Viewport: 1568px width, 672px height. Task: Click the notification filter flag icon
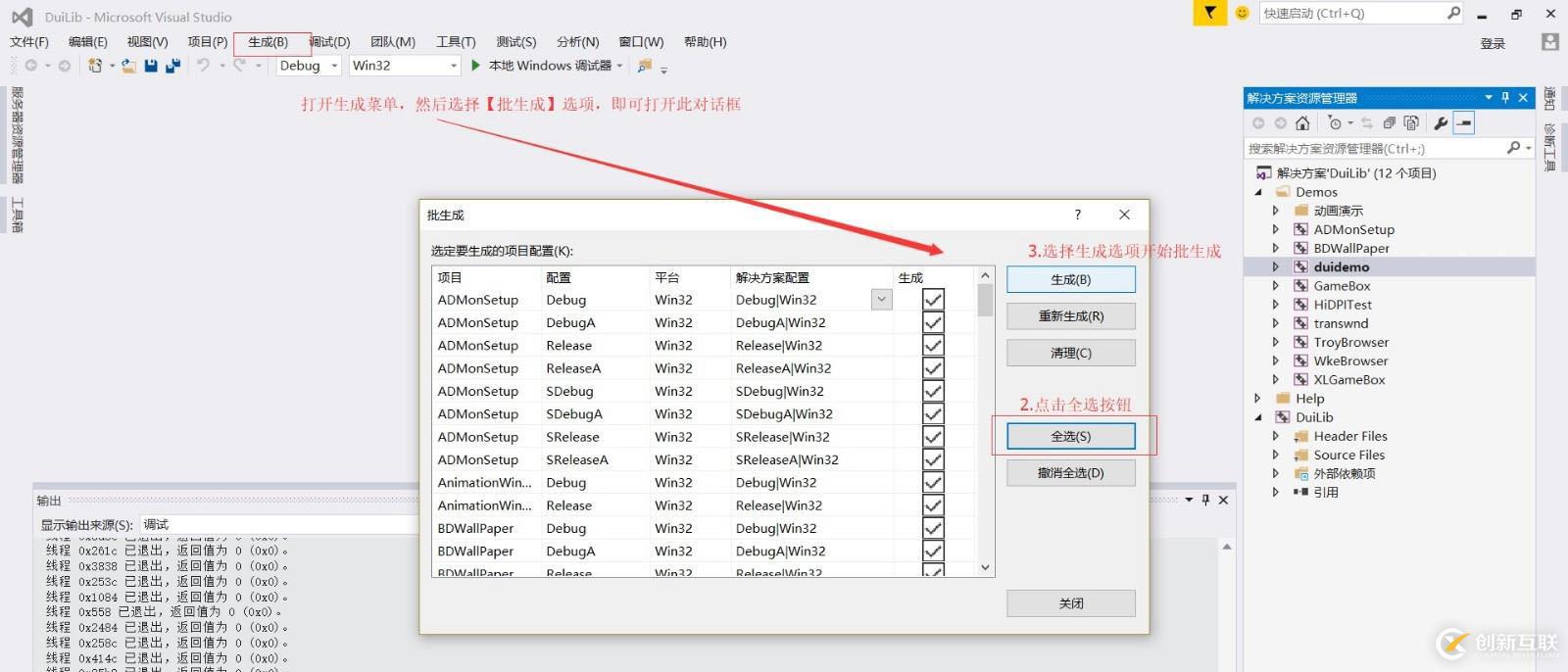tap(1209, 13)
